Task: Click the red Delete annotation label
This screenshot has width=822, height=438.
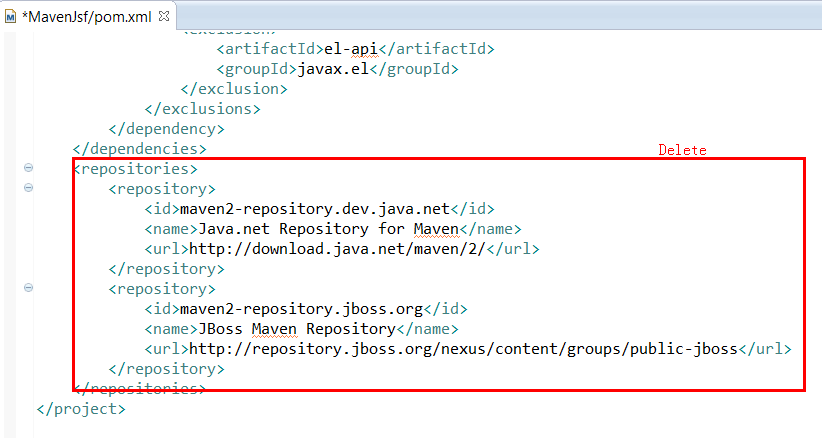Action: click(x=682, y=150)
